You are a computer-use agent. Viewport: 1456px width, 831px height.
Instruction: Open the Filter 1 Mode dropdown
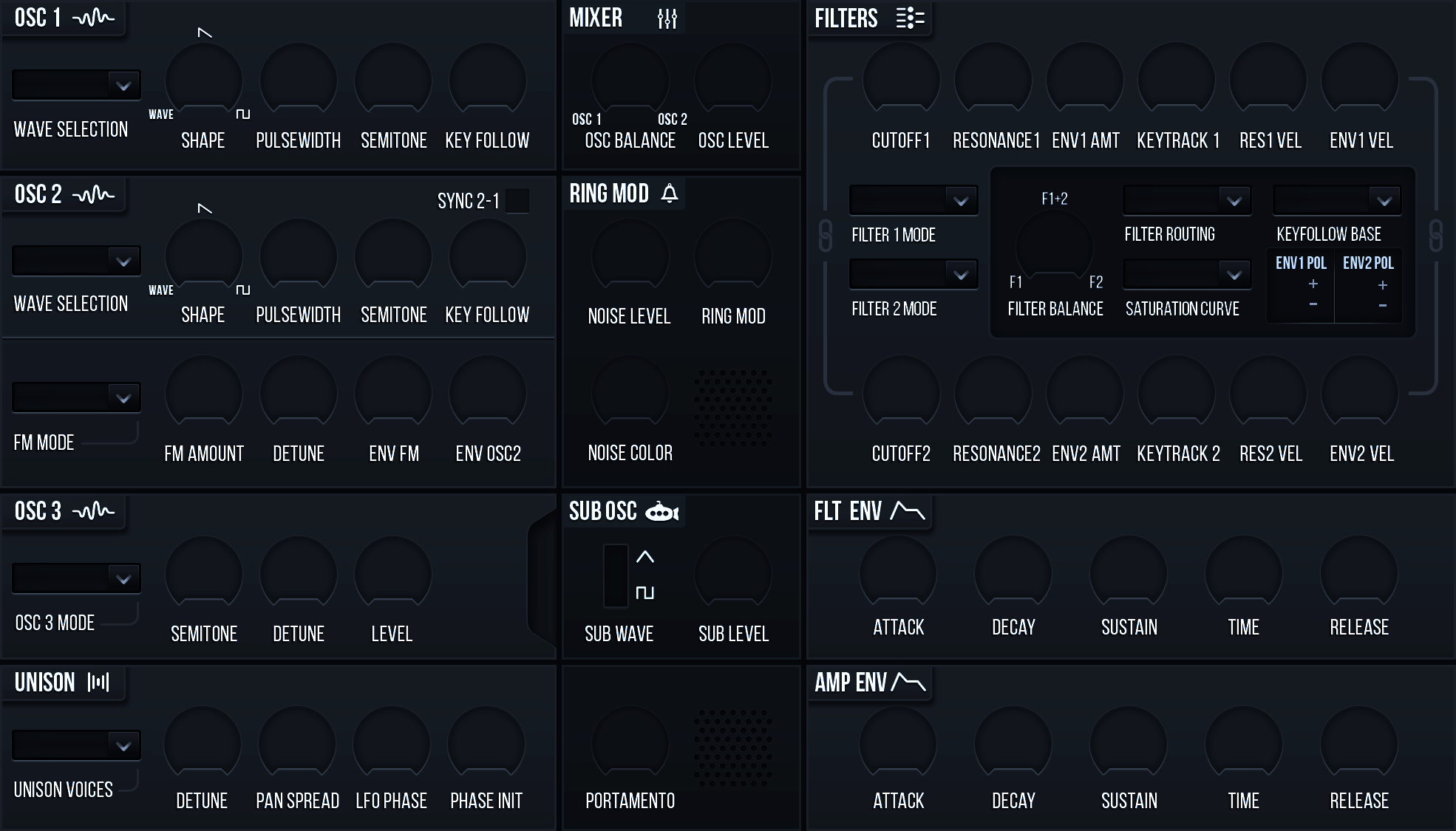tap(914, 200)
